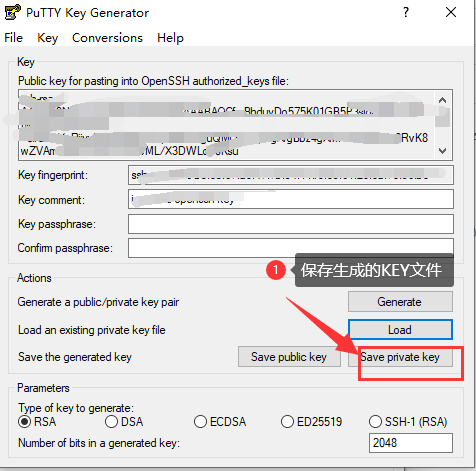Click the Generate button
The width and height of the screenshot is (476, 471).
click(400, 302)
